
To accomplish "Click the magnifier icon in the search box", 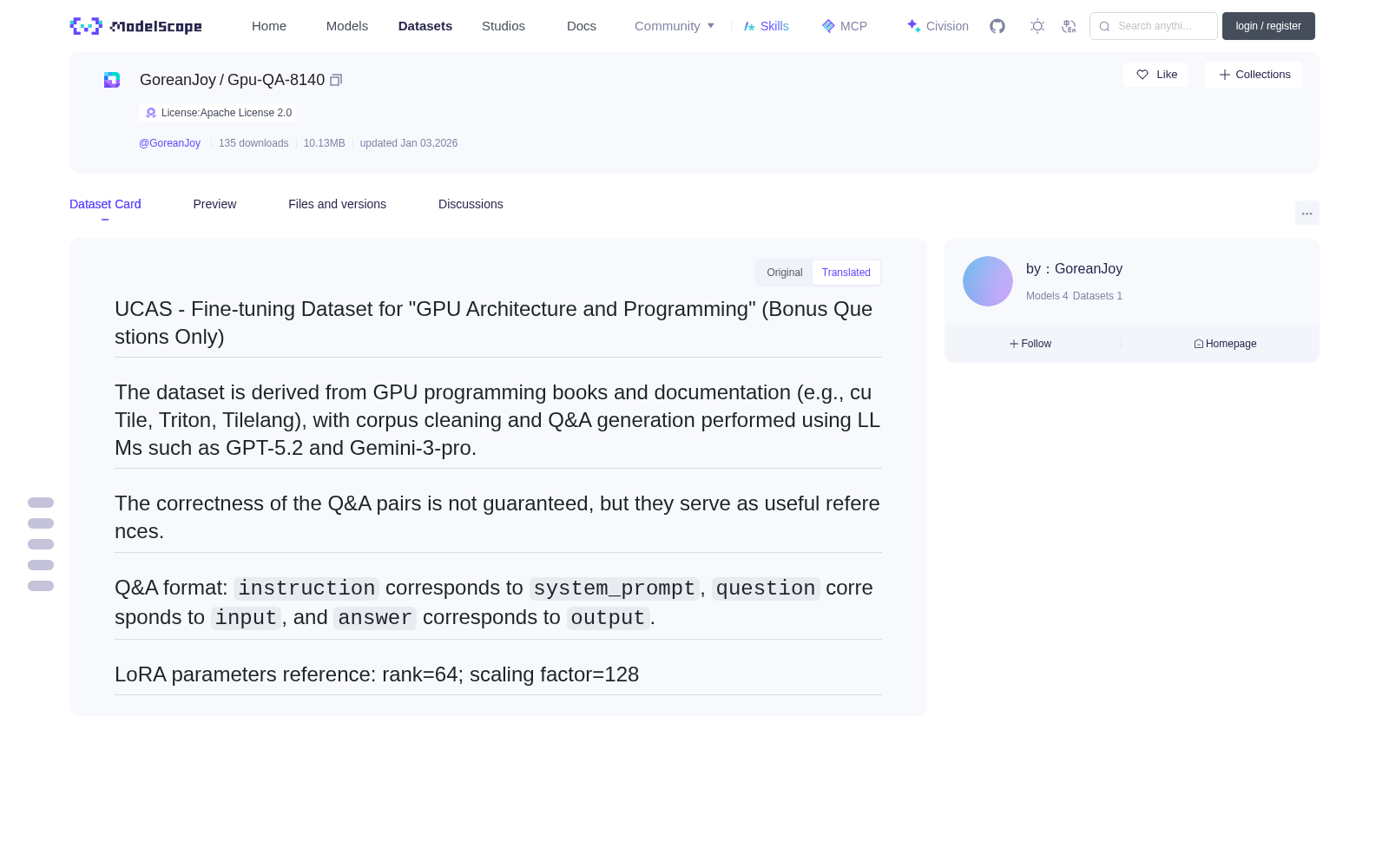I will click(x=1104, y=26).
